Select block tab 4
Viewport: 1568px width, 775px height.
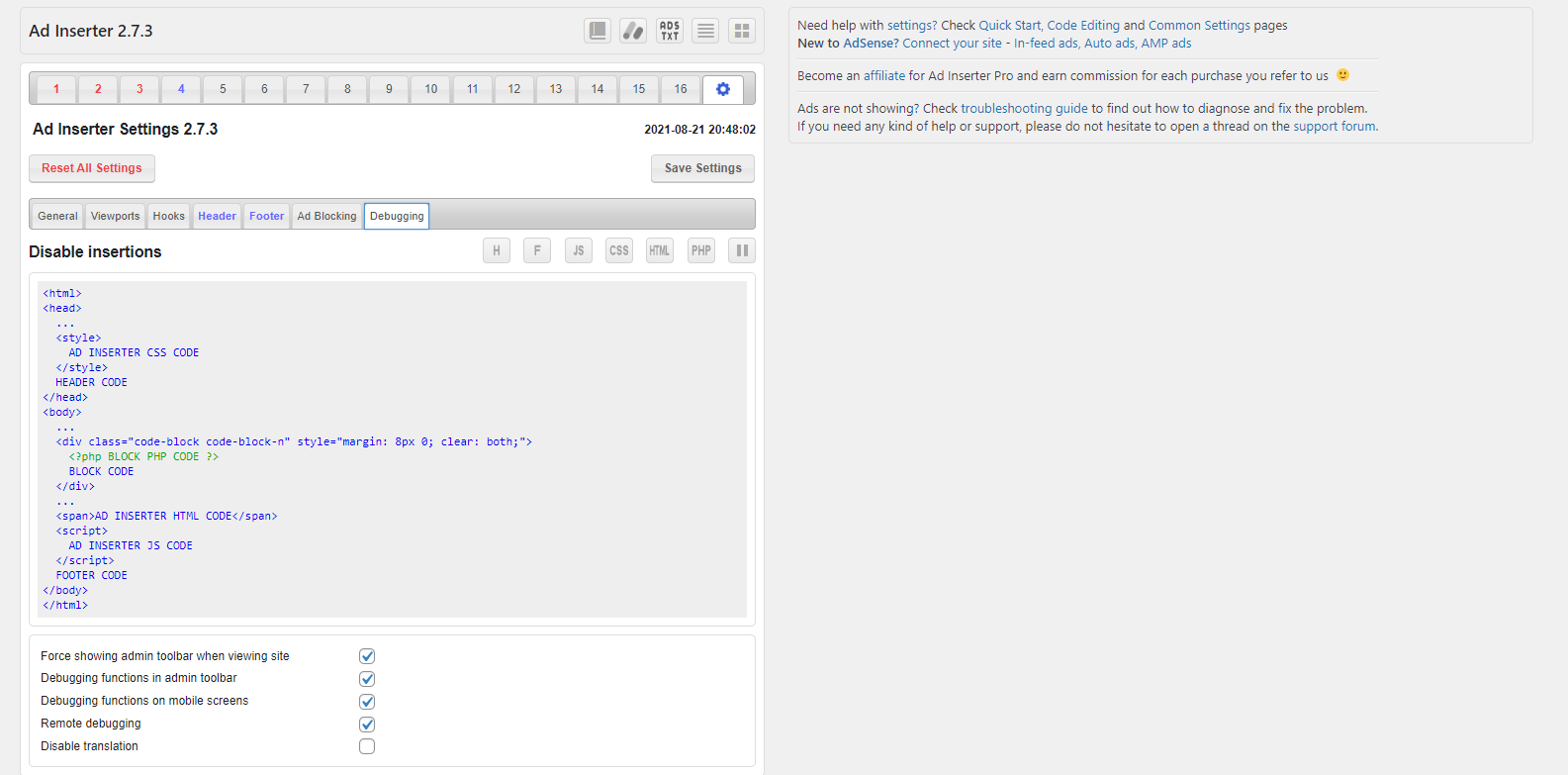coord(181,89)
